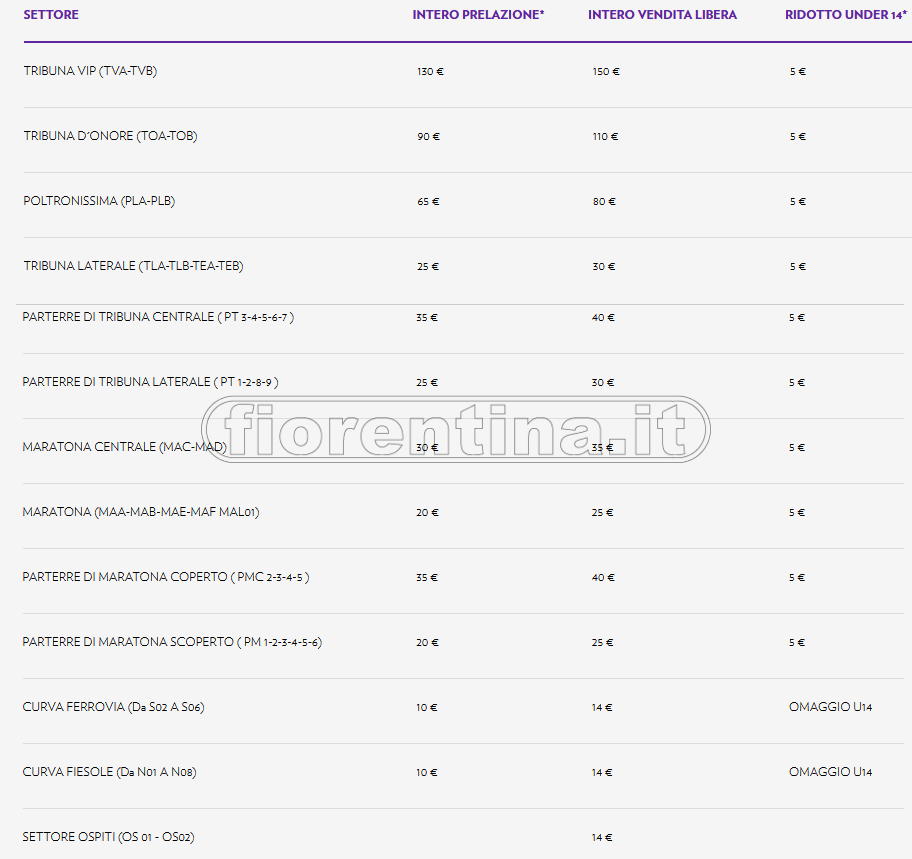
Task: Click 40 € price for Parterre di Maratona Coperto
Action: 603,578
